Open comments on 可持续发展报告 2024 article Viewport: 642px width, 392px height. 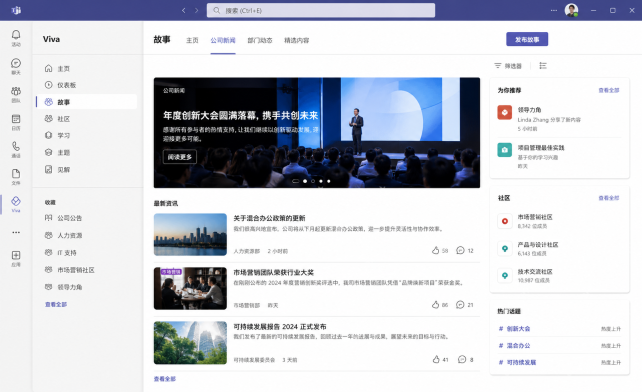(x=462, y=359)
